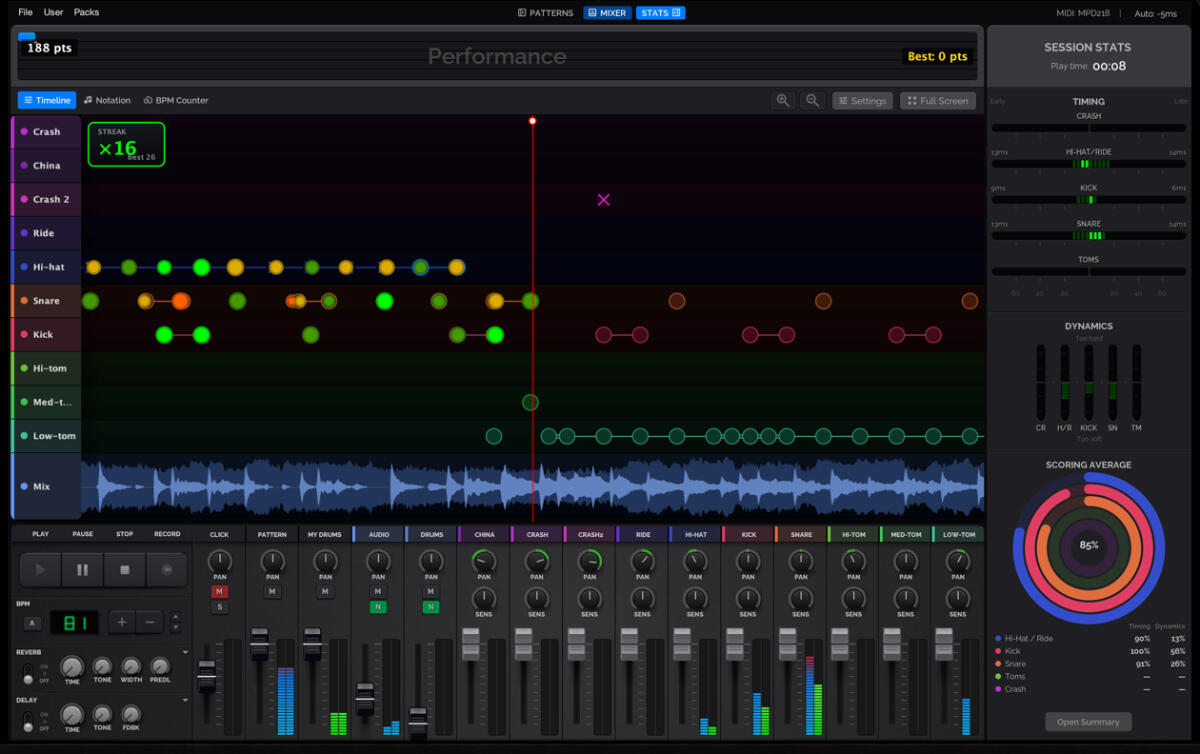
Task: Click the MIDI: MPD218 device label
Action: [1084, 13]
